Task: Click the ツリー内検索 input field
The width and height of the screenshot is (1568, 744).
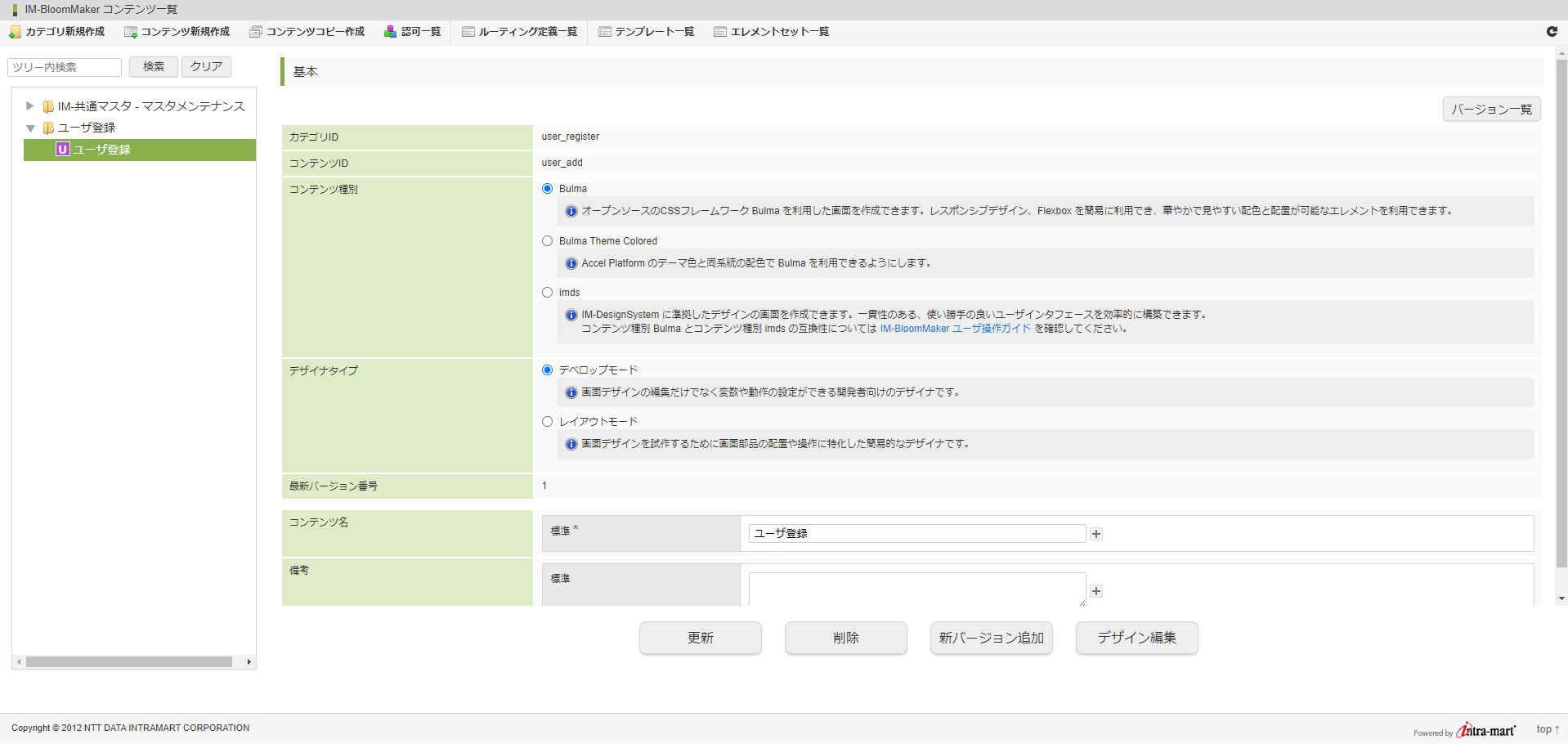Action: click(x=65, y=67)
